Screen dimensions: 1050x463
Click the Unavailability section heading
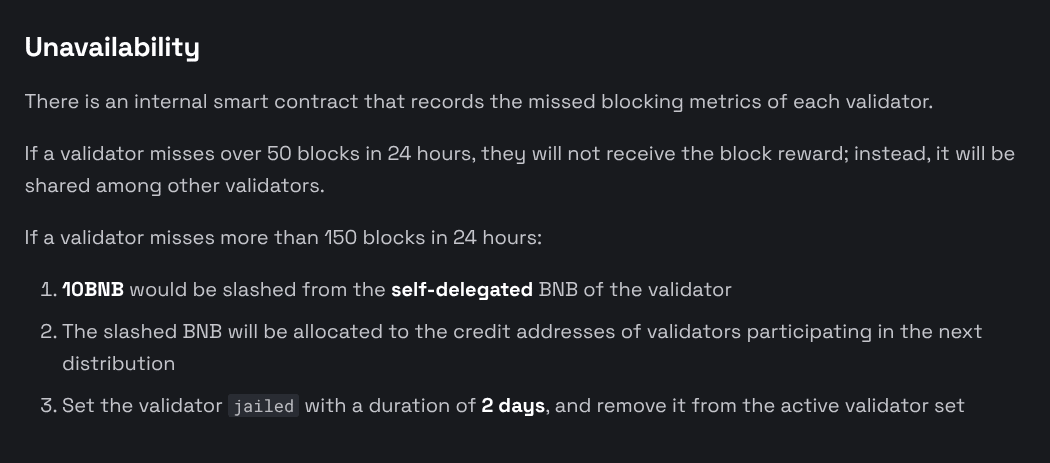tap(112, 48)
